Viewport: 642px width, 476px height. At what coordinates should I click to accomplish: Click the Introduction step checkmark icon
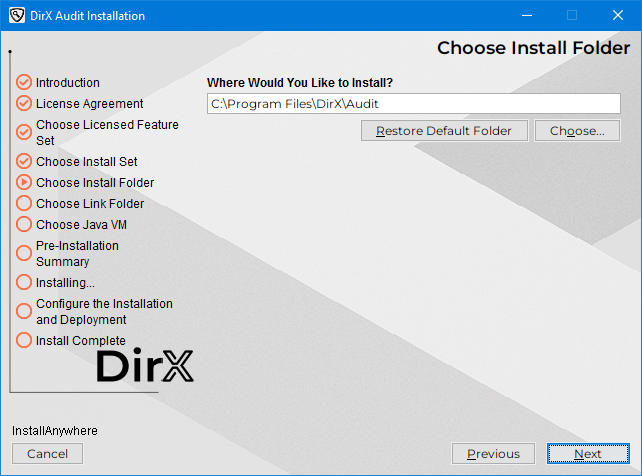(x=24, y=83)
